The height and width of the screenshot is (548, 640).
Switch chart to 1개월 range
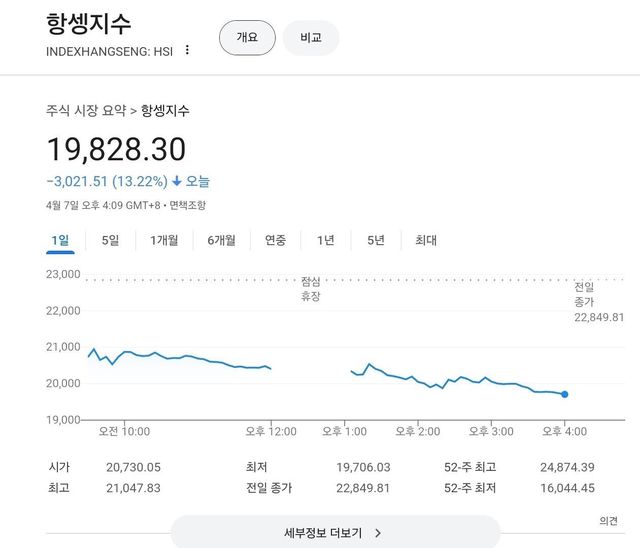tap(164, 240)
